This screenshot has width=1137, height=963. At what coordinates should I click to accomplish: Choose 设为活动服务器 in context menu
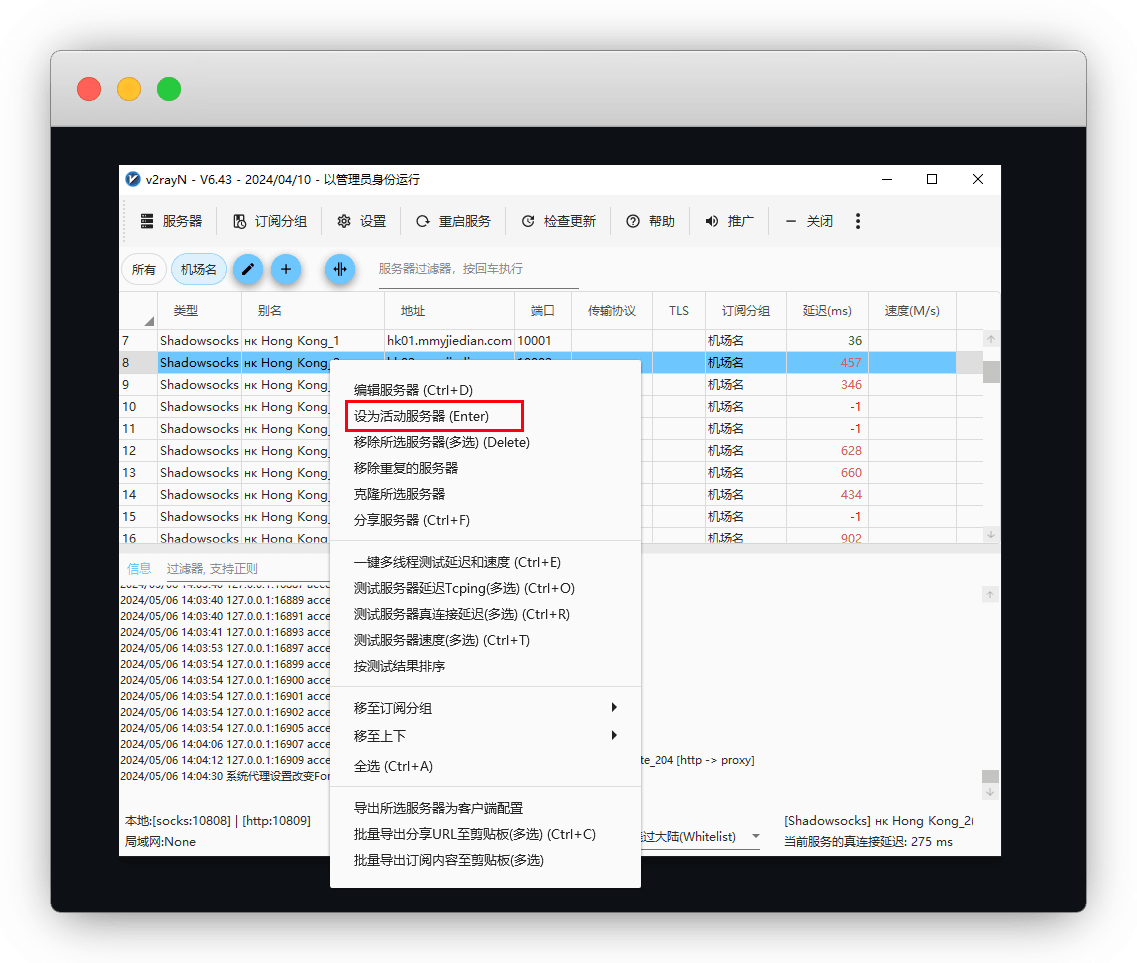tap(421, 416)
